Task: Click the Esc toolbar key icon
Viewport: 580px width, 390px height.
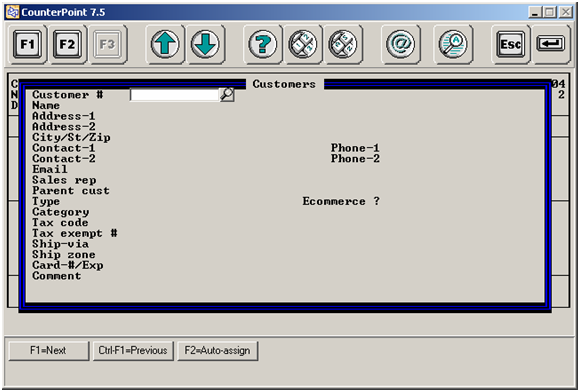Action: pos(510,44)
